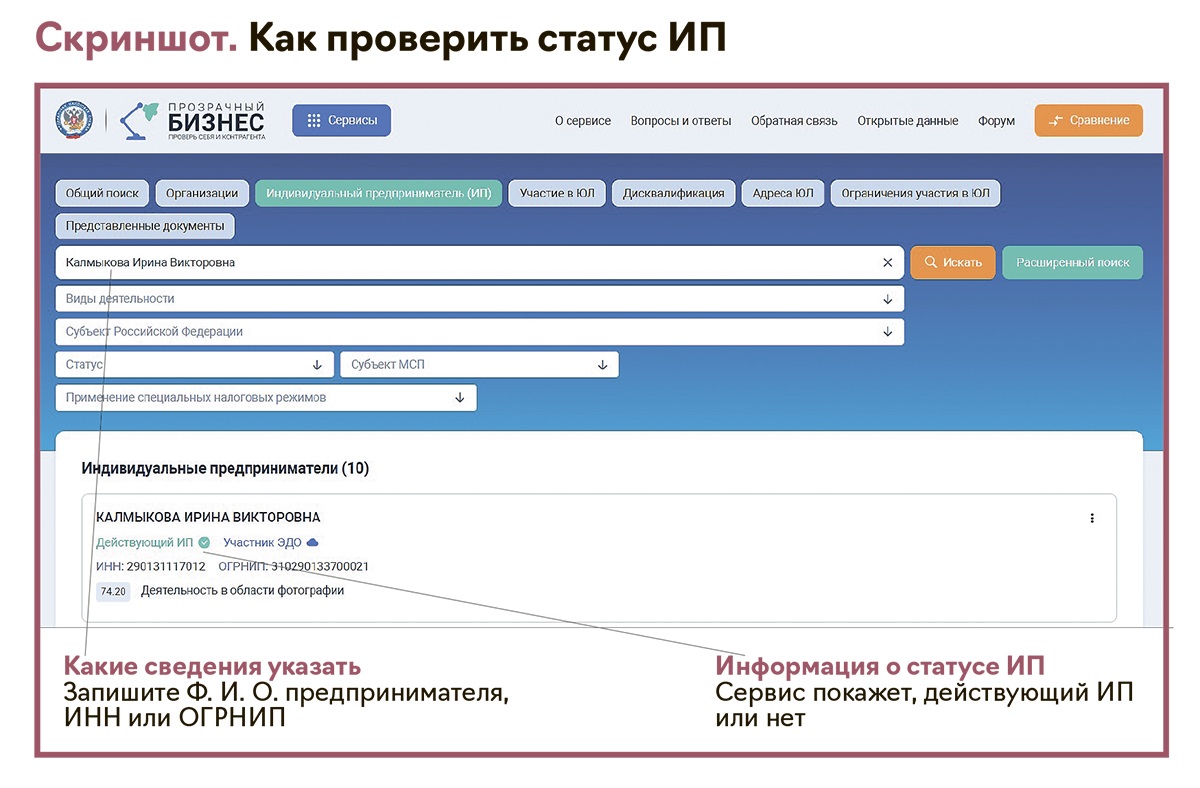Screen dimensions: 1200x788
Task: Click the Прозрачный бизнес logo
Action: click(x=193, y=121)
